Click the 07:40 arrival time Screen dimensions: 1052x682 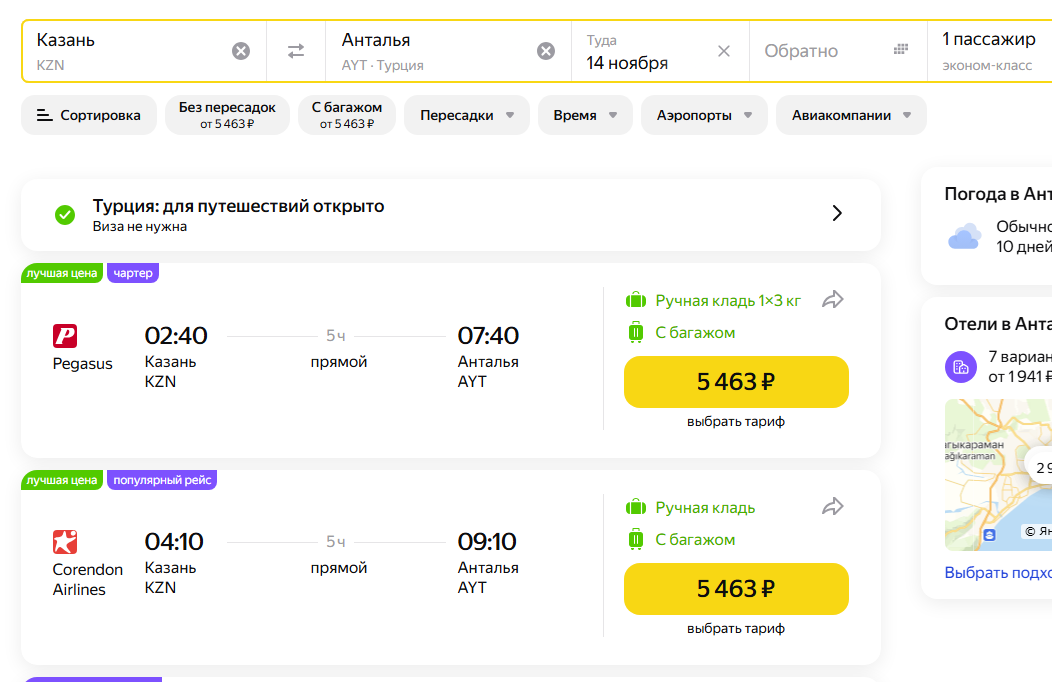click(488, 335)
